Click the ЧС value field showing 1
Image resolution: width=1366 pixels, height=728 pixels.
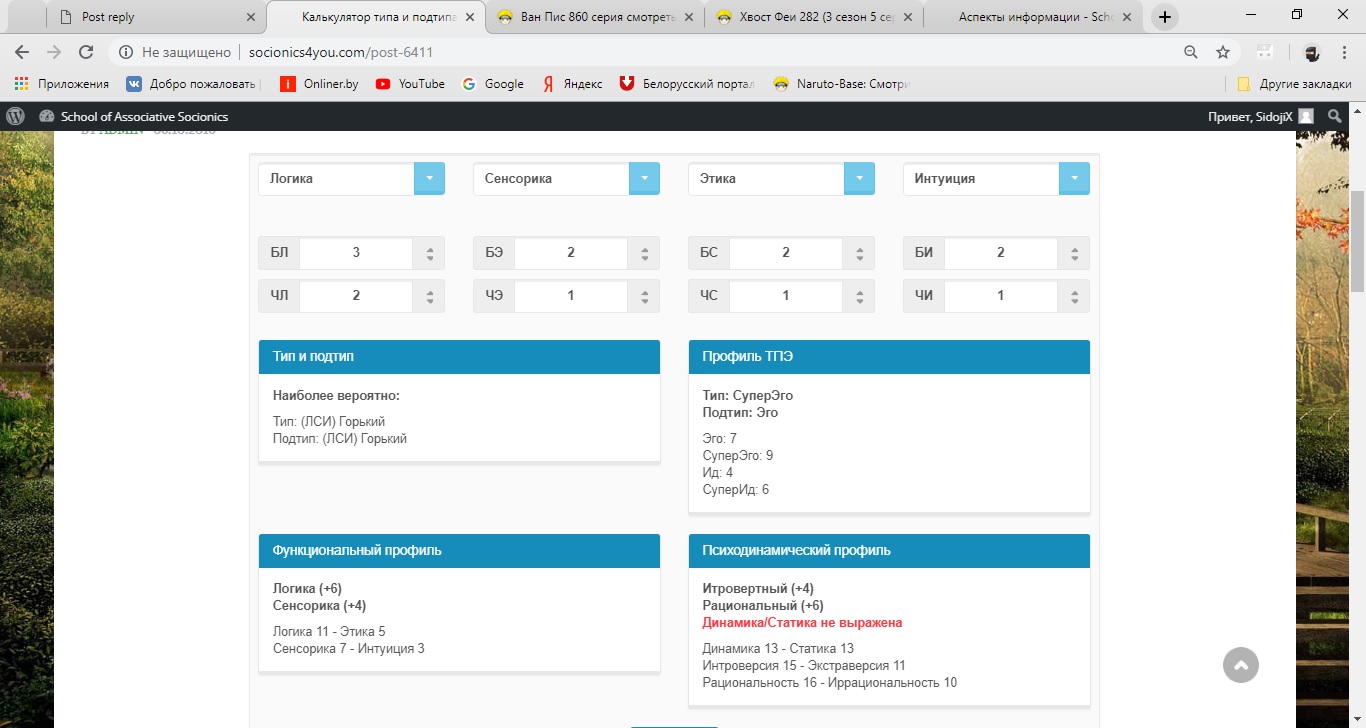(x=786, y=296)
